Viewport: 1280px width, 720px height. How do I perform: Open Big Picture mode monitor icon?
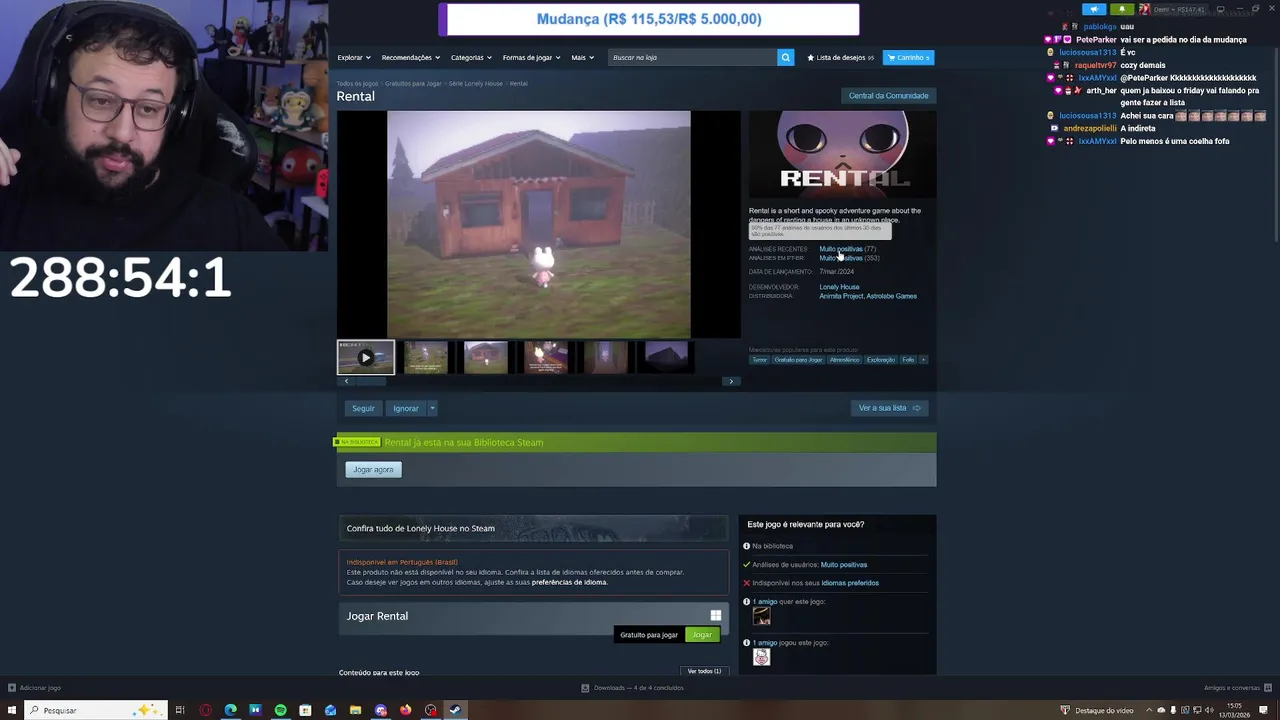coord(1220,9)
